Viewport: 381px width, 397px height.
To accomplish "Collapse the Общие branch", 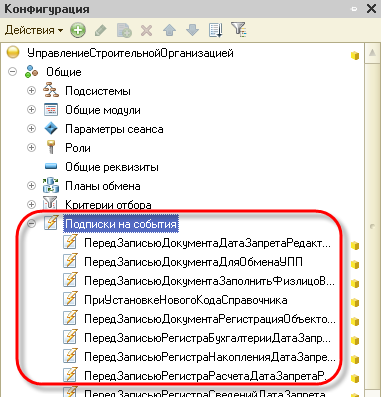I will click(x=12, y=72).
